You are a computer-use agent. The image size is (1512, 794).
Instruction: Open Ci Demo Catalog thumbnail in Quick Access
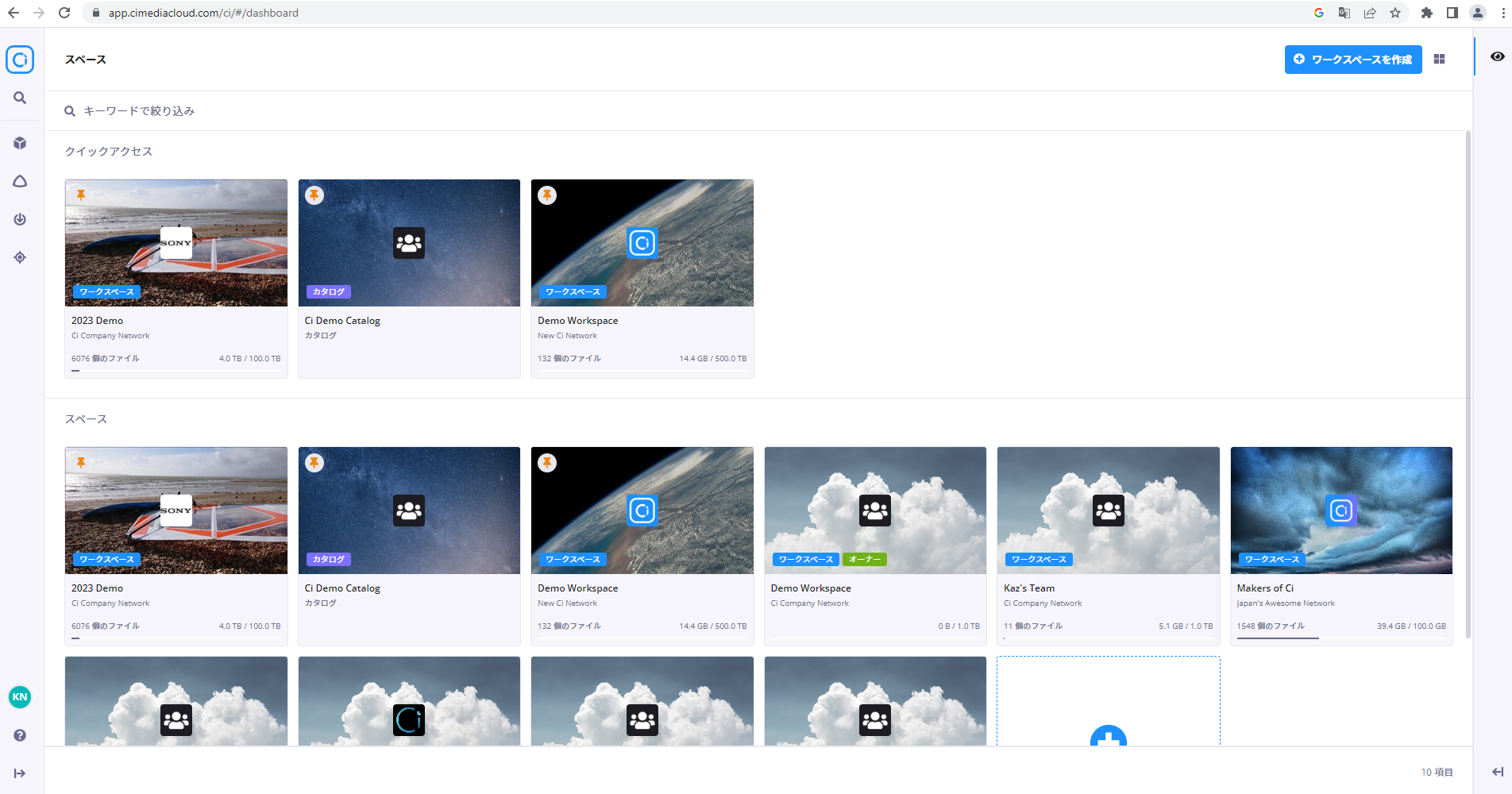409,243
